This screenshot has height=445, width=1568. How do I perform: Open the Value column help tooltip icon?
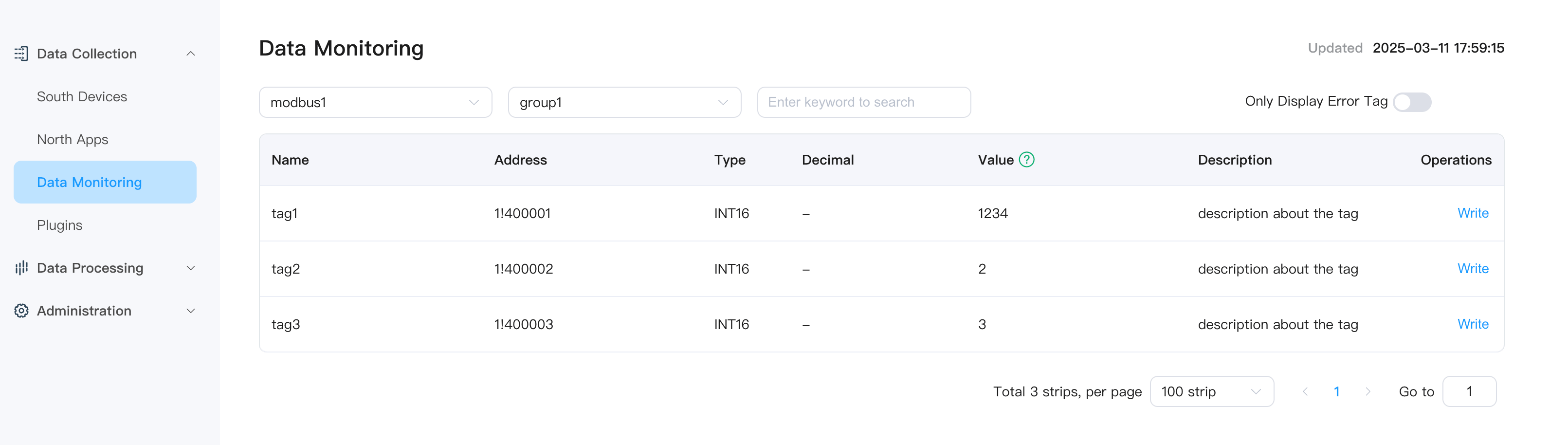point(1026,160)
